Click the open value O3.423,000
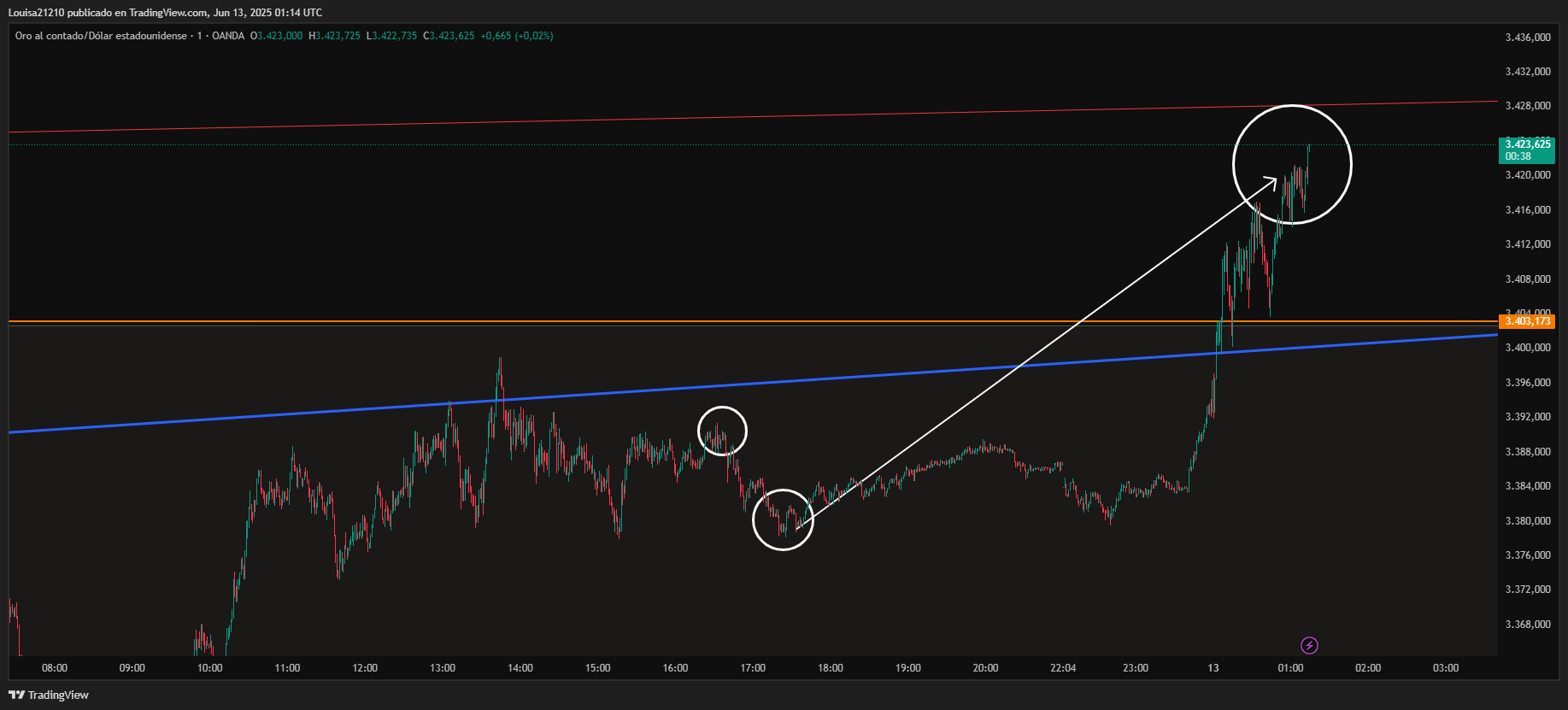This screenshot has width=1568, height=710. (276, 36)
